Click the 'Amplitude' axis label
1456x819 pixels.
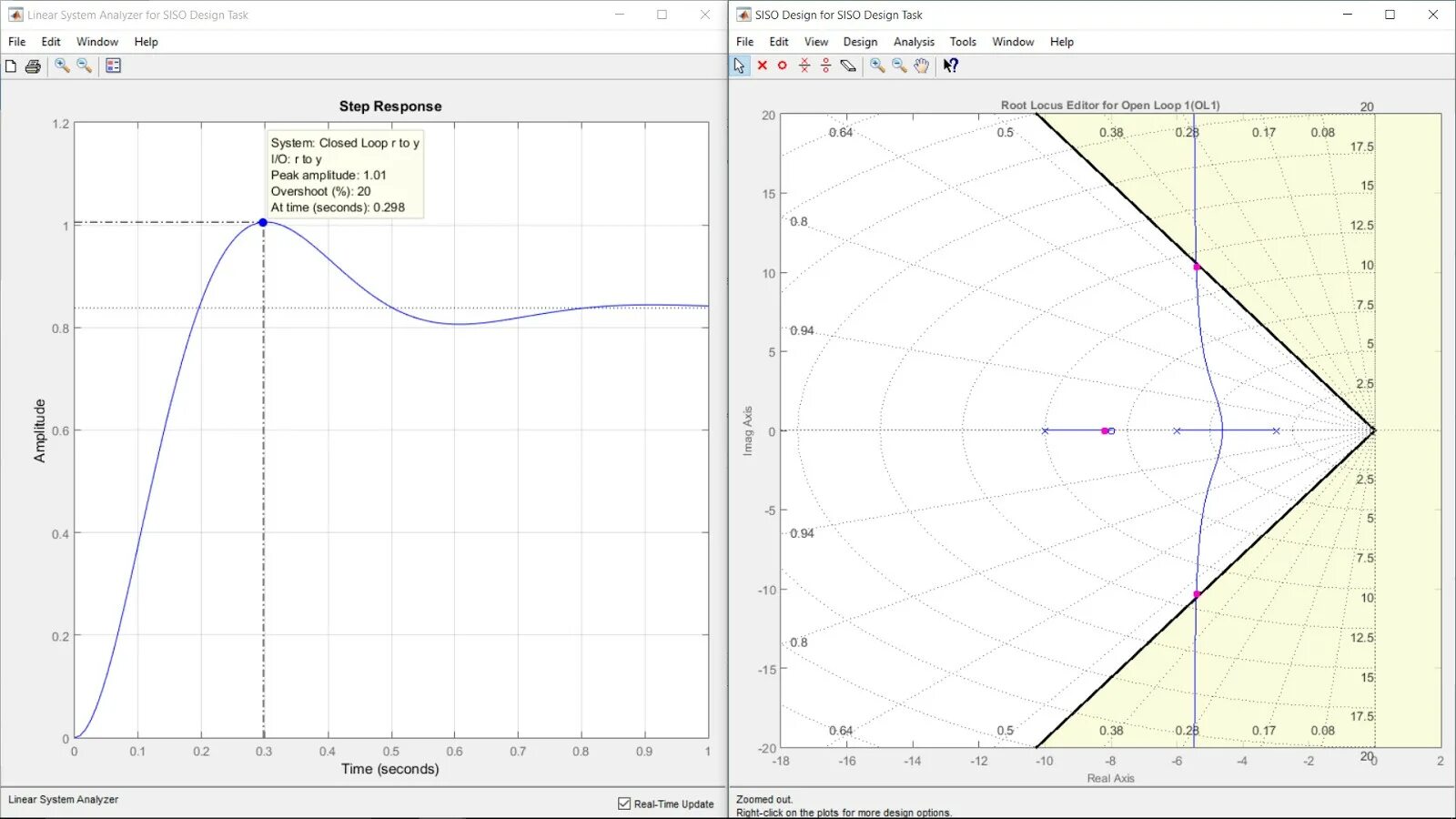[40, 430]
